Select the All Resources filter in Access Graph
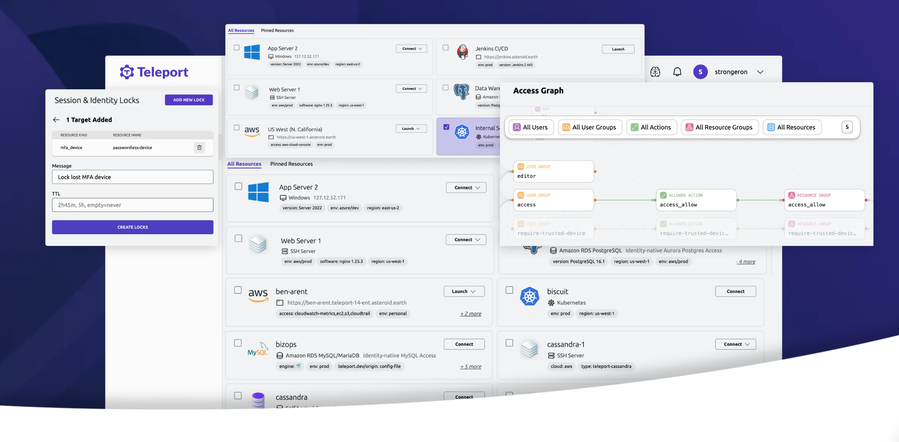The width and height of the screenshot is (899, 442). coord(792,127)
